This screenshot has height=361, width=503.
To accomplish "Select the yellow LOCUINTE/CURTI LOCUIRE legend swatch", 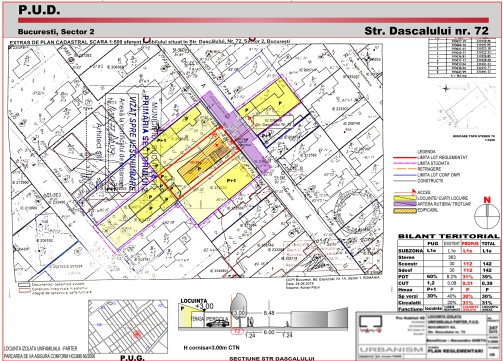I will (405, 198).
